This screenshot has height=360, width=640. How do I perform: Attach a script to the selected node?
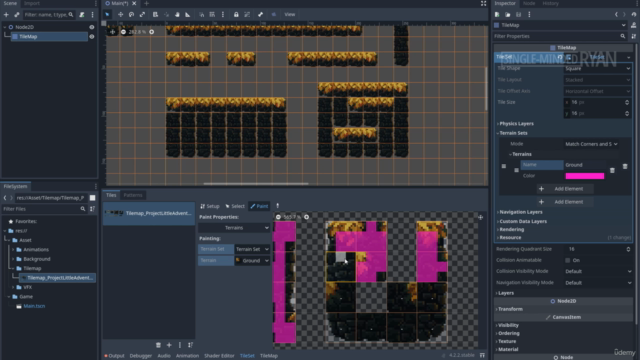pyautogui.click(x=82, y=15)
